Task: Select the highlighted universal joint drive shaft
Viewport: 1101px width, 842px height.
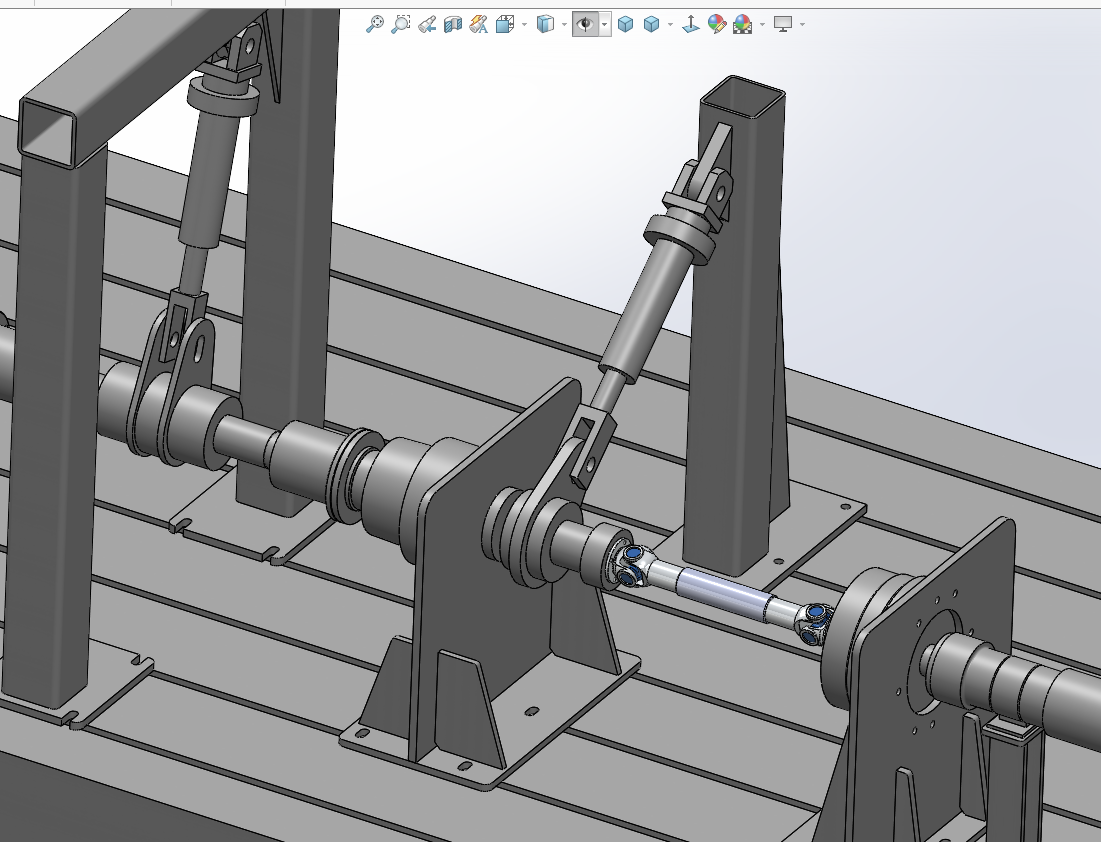Action: 723,593
